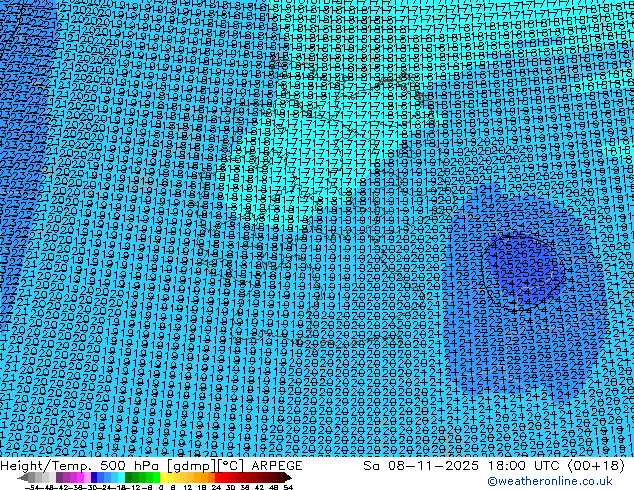This screenshot has height=490, width=634.
Task: Click the bright red 24 legend swatch
Action: [x=218, y=477]
